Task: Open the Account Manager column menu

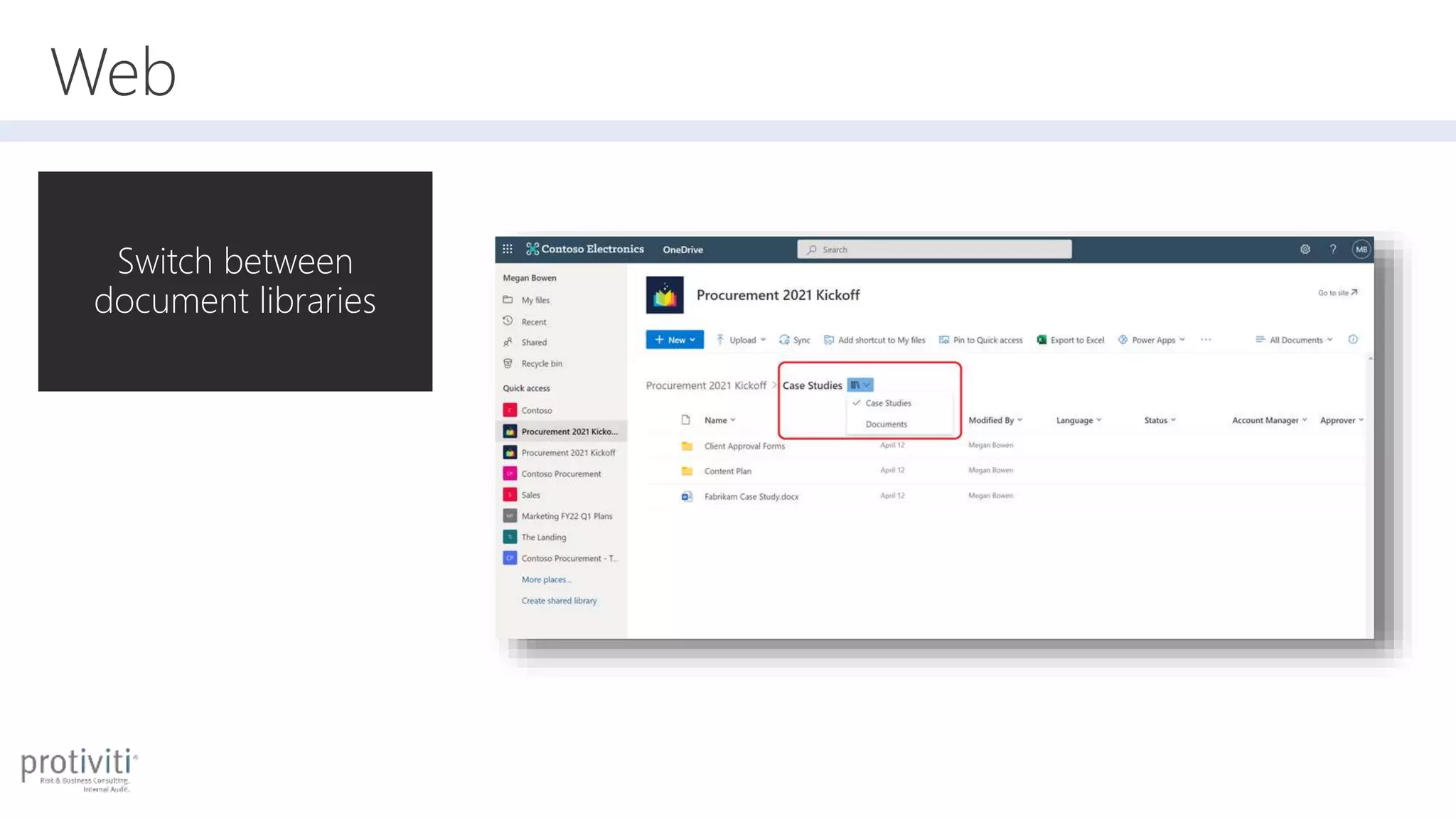Action: [x=1269, y=420]
